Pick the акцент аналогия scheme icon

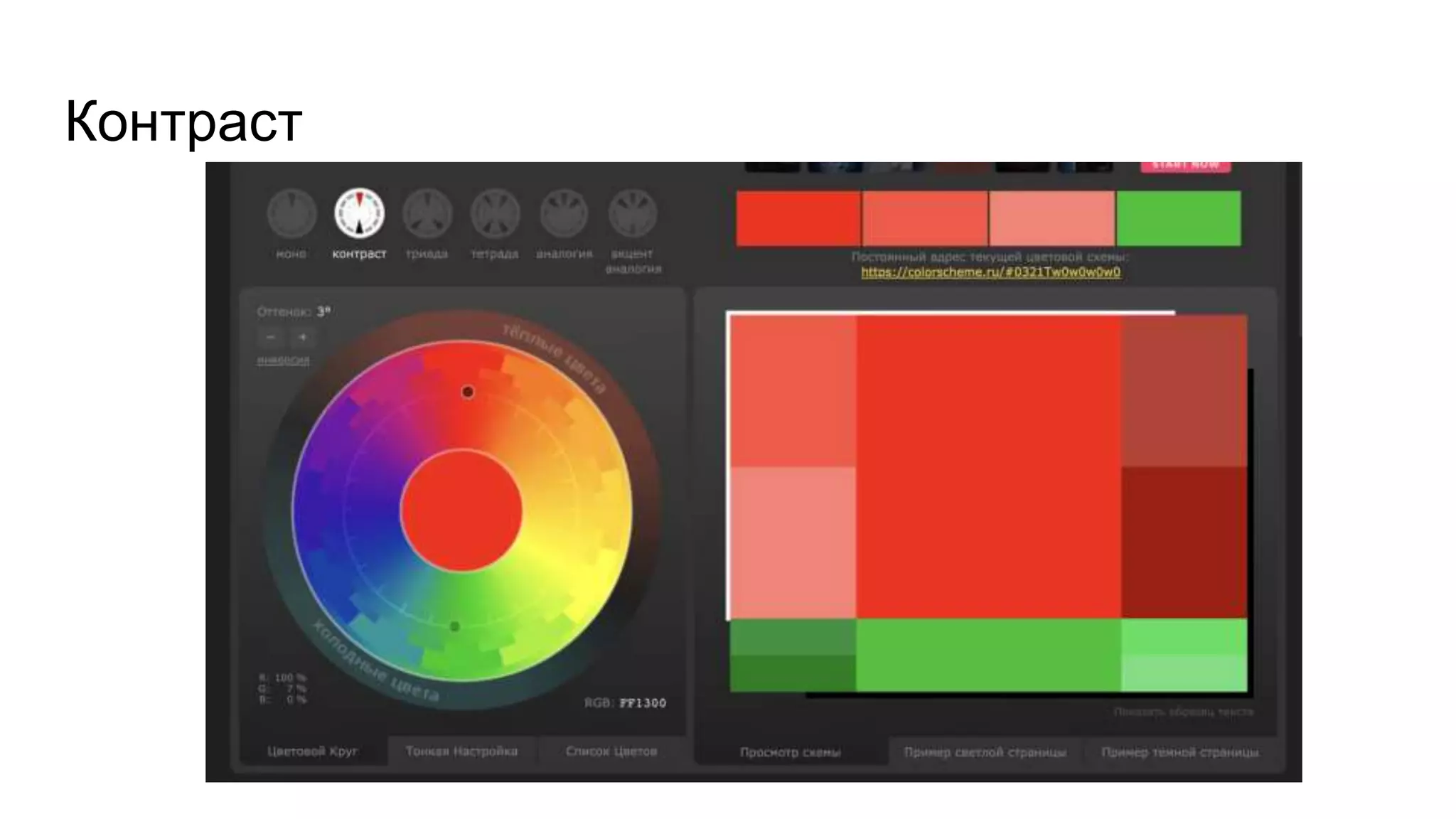(x=633, y=214)
